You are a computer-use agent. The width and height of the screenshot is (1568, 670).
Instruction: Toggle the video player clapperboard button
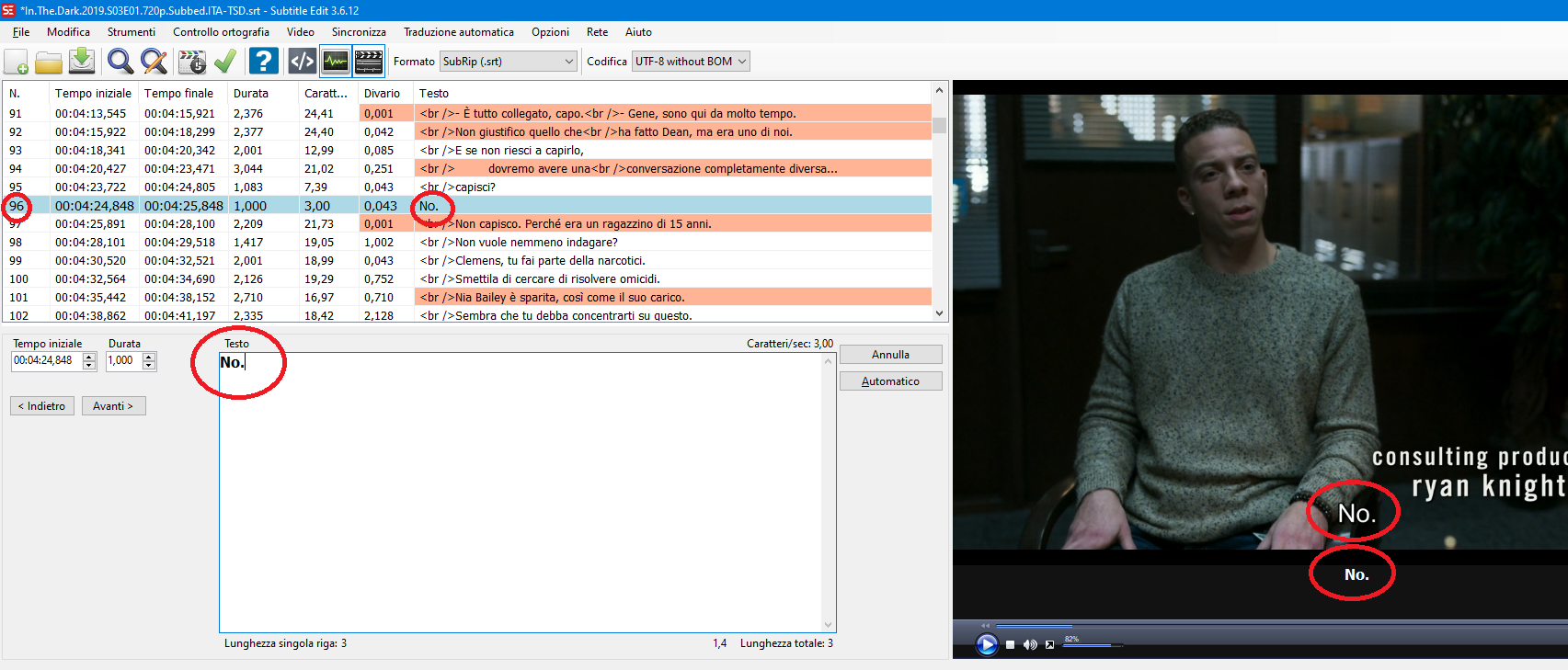coord(369,62)
